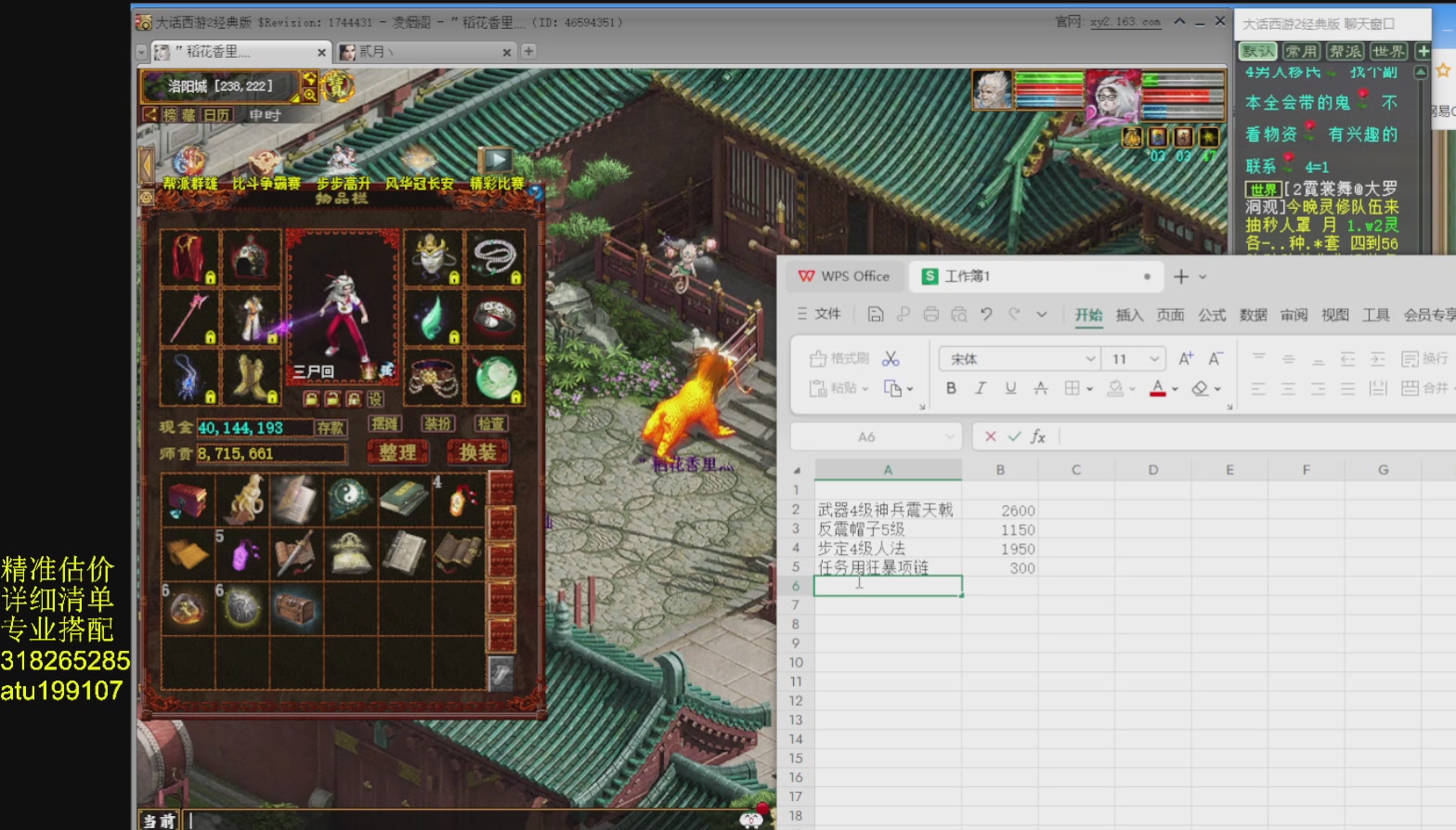This screenshot has height=830, width=1456.
Task: Apply strikethrough formatting in WPS
Action: point(1040,388)
